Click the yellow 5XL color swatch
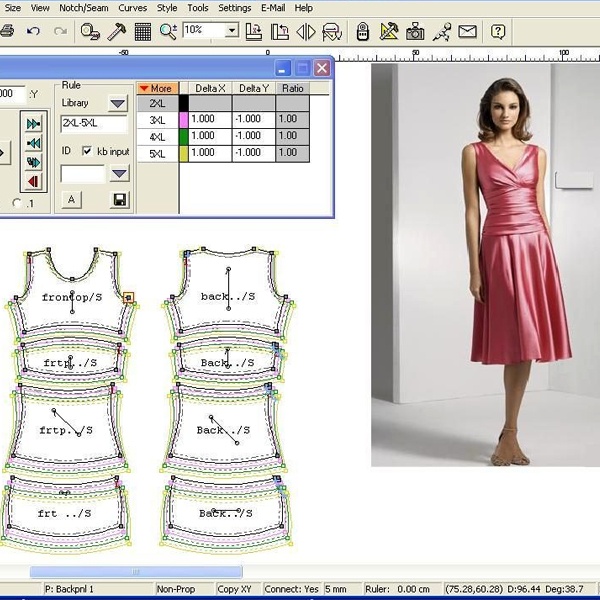This screenshot has height=600, width=600. 184,154
